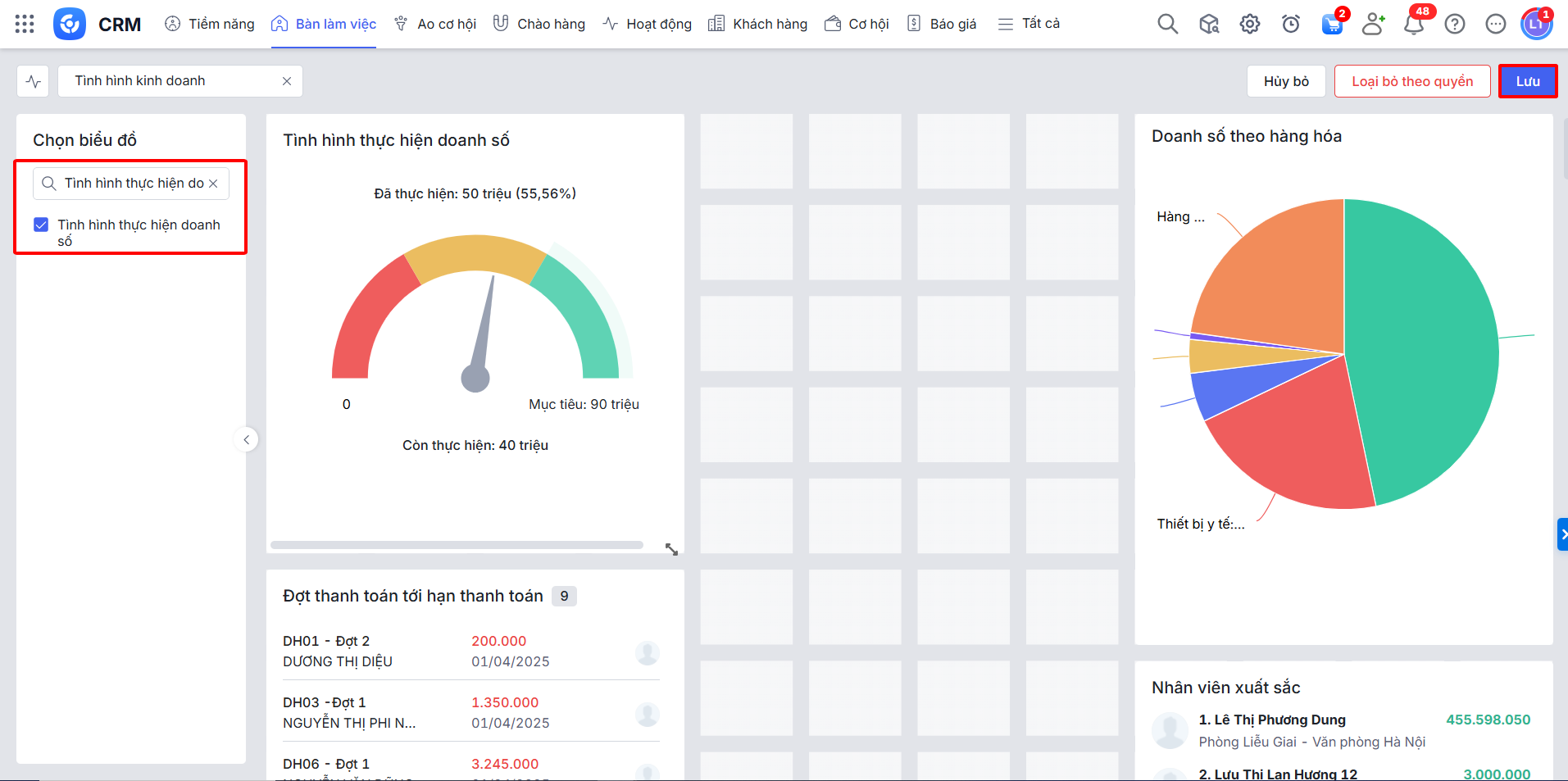
Task: Click the shopping cart icon
Action: [1332, 24]
